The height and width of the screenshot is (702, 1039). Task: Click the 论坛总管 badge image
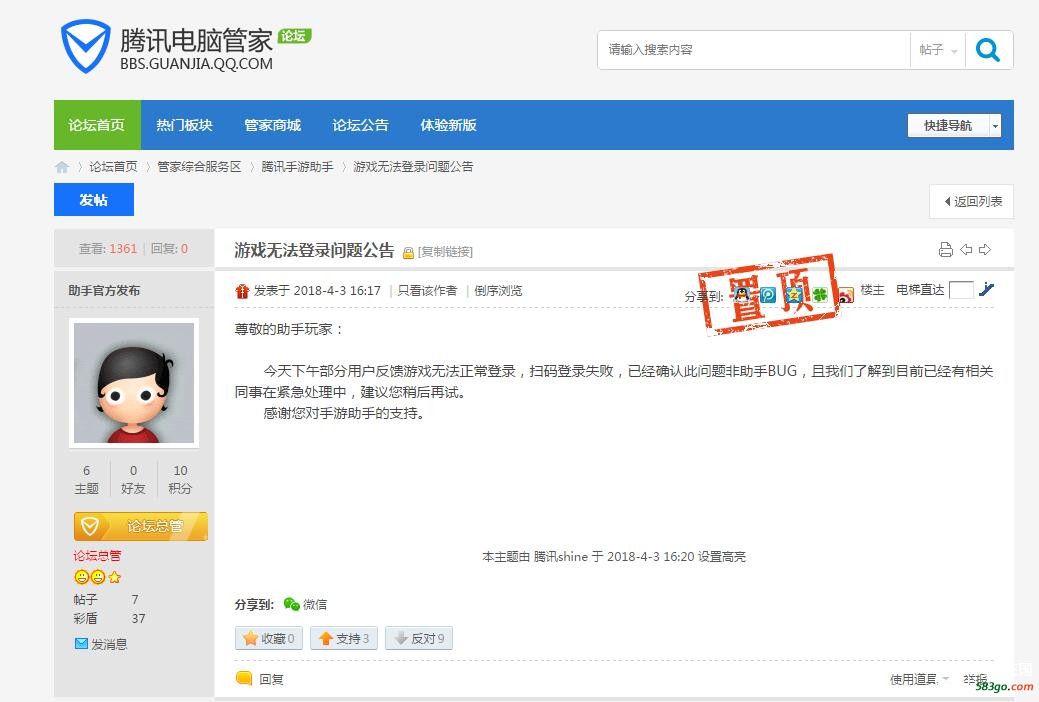point(140,526)
